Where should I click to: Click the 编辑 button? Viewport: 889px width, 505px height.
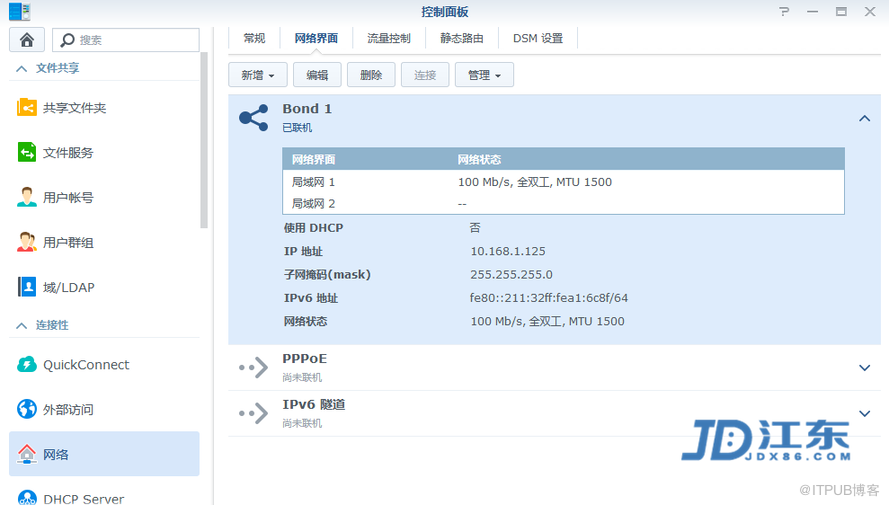[317, 75]
